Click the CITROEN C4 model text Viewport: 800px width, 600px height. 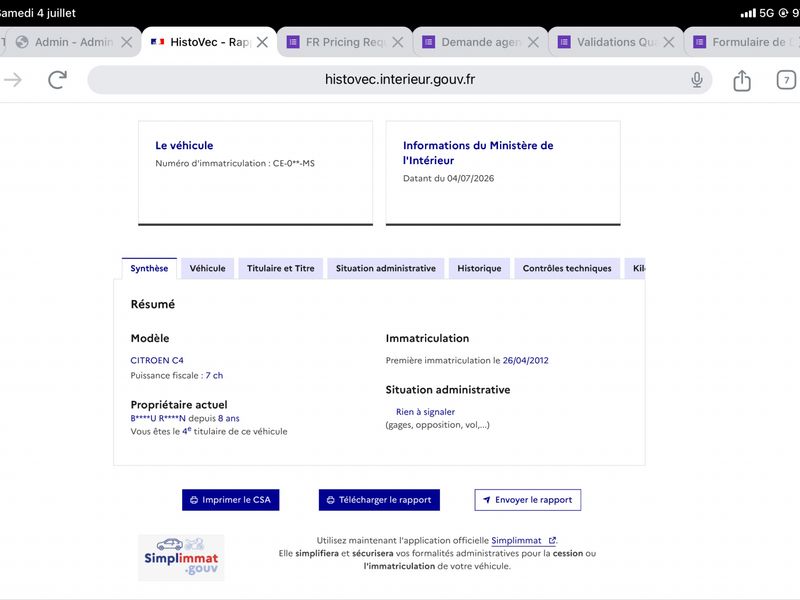point(157,360)
